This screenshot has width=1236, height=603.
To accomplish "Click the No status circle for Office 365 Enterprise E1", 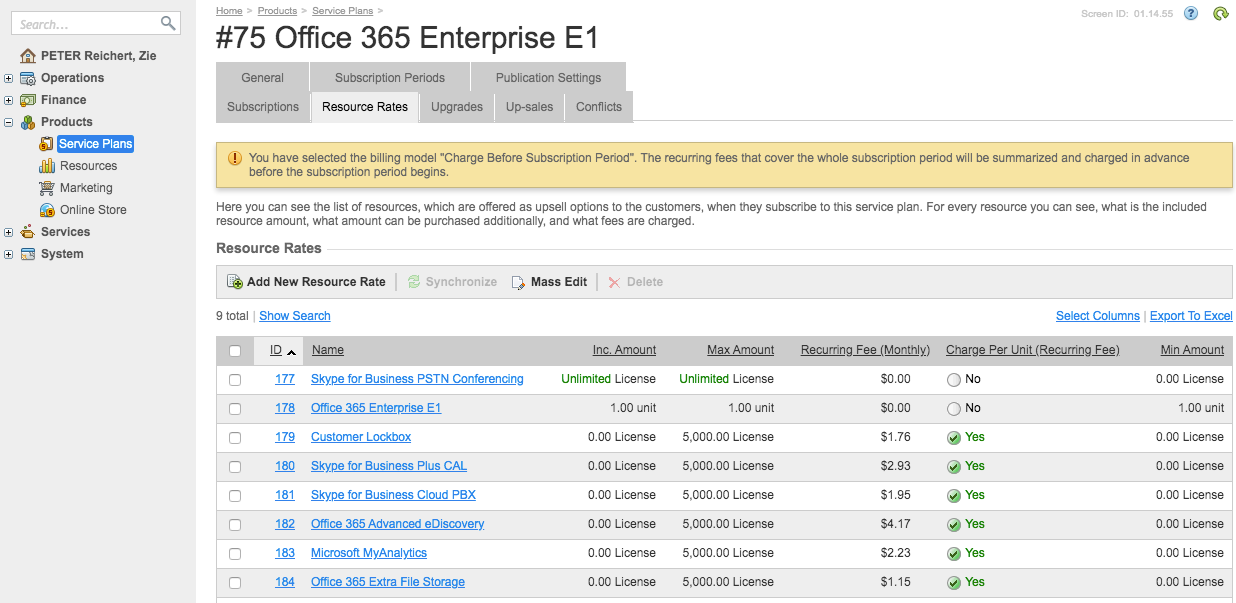I will [954, 408].
